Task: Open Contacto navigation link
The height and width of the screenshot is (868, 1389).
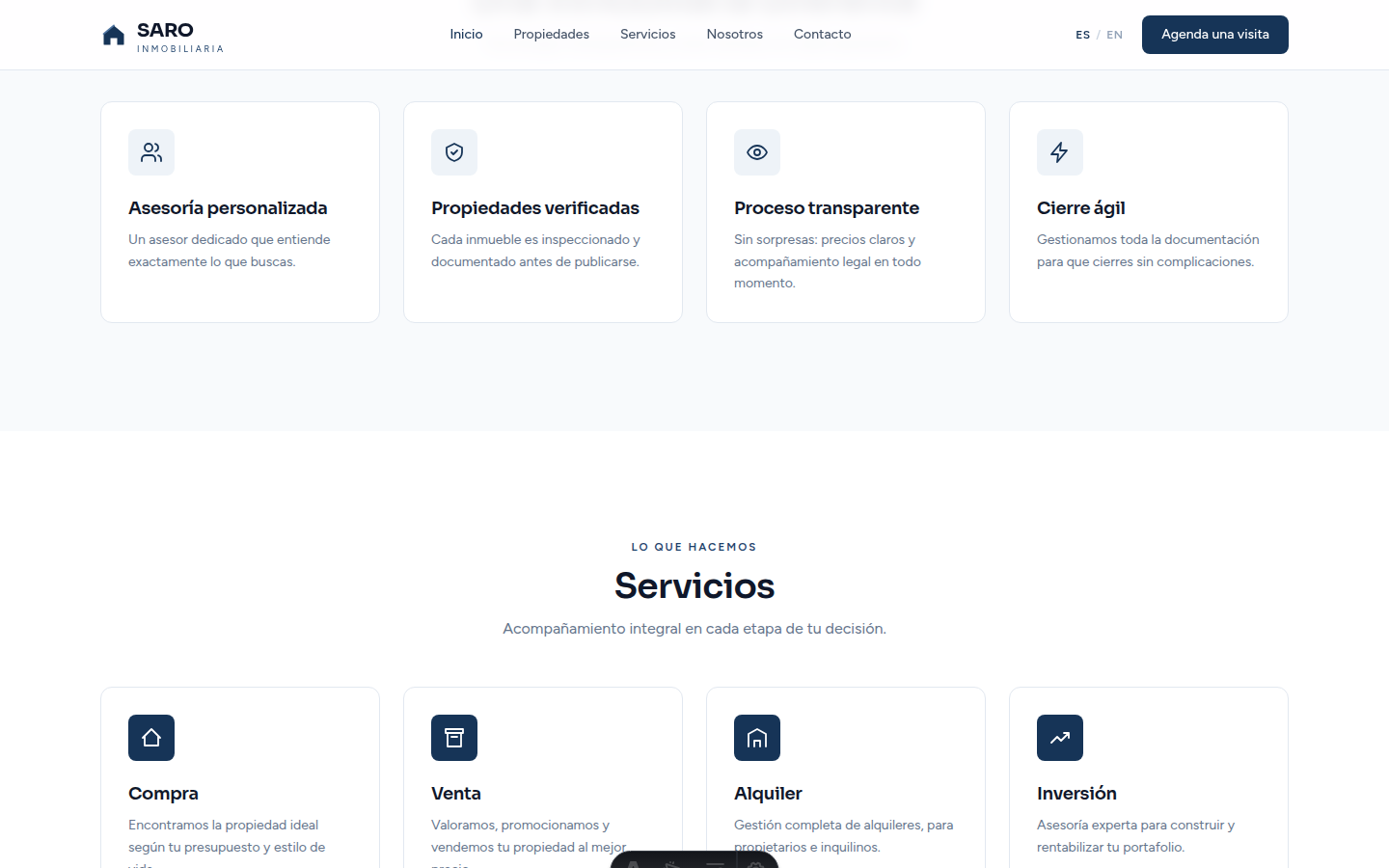Action: point(822,34)
